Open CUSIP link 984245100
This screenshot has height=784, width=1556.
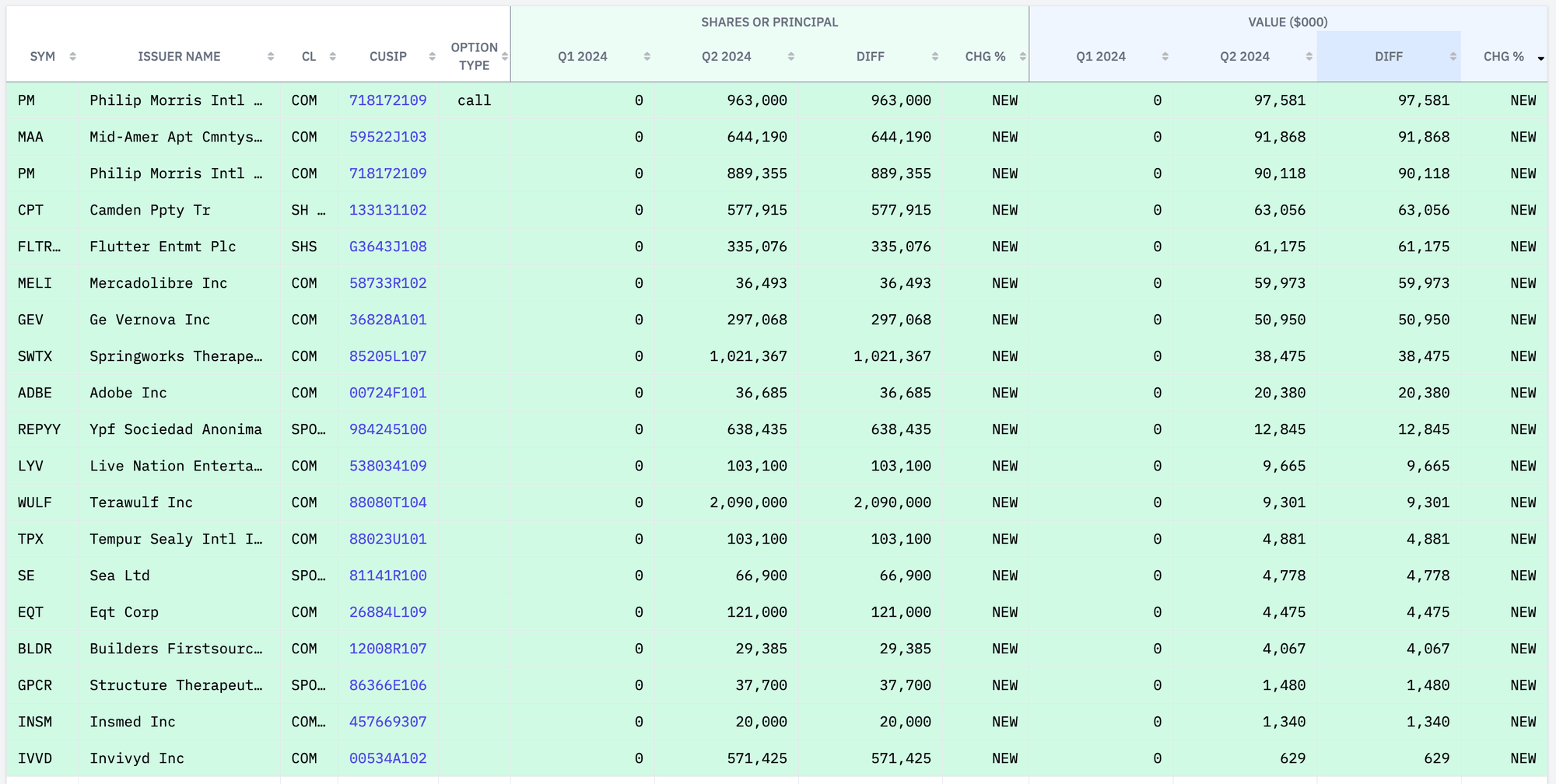(x=387, y=429)
